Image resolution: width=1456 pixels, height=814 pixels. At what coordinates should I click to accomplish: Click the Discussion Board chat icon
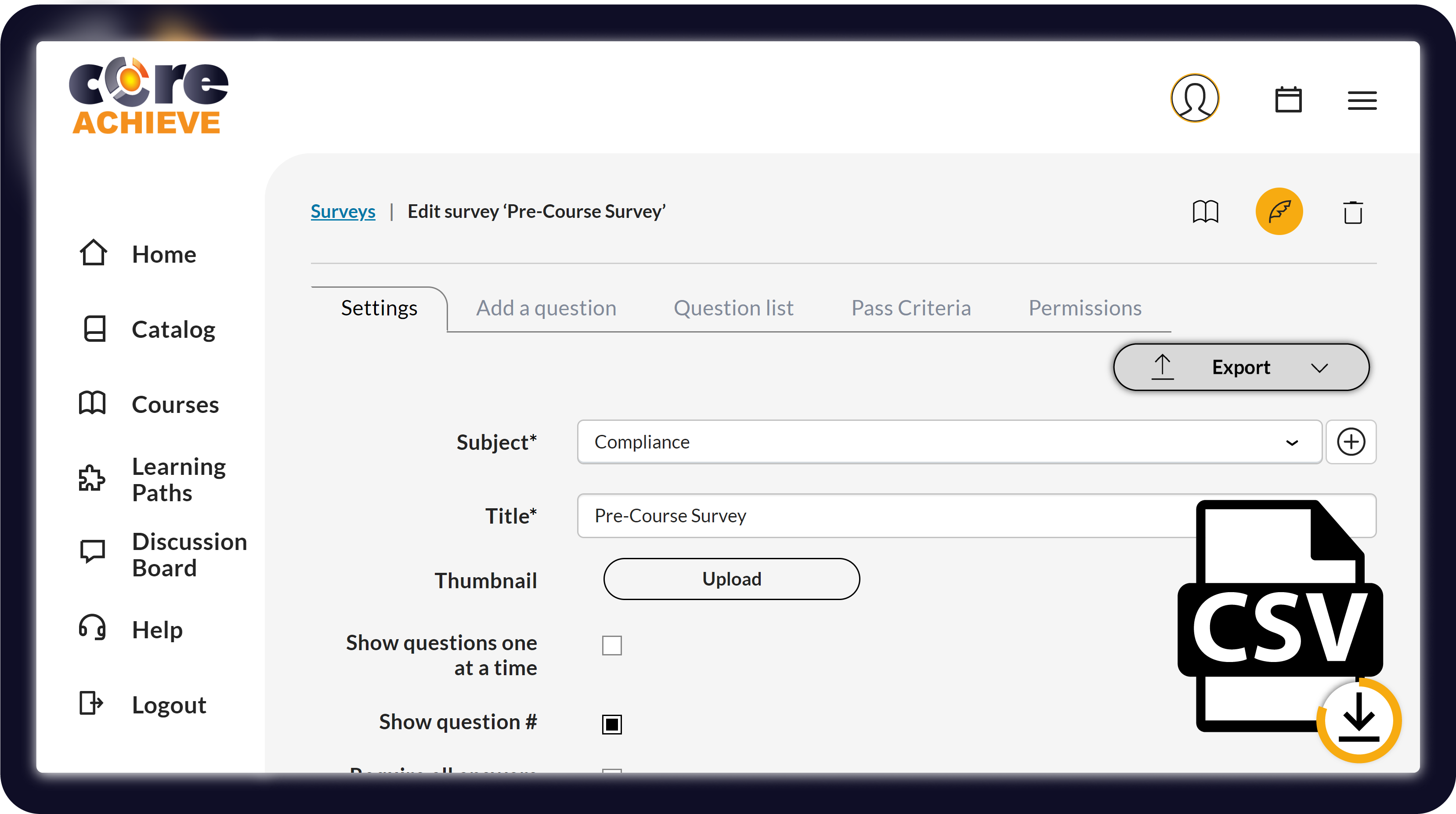(x=92, y=551)
